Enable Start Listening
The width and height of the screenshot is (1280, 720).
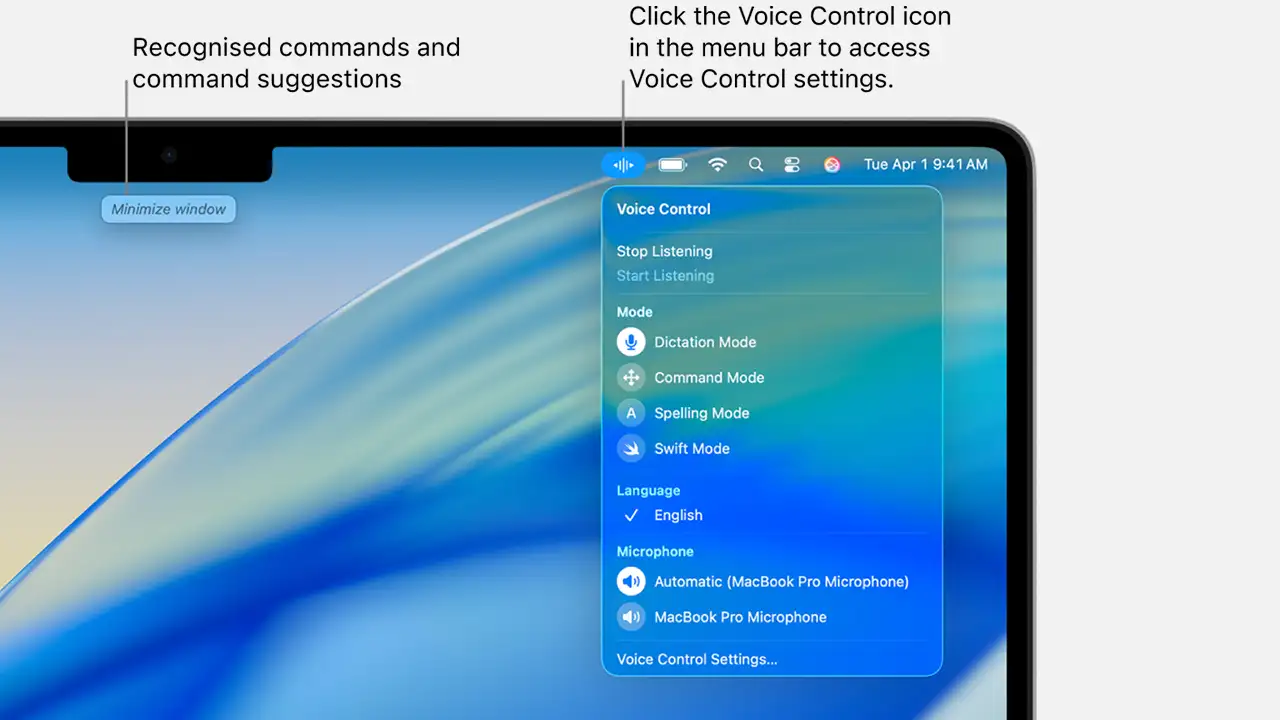pos(665,275)
